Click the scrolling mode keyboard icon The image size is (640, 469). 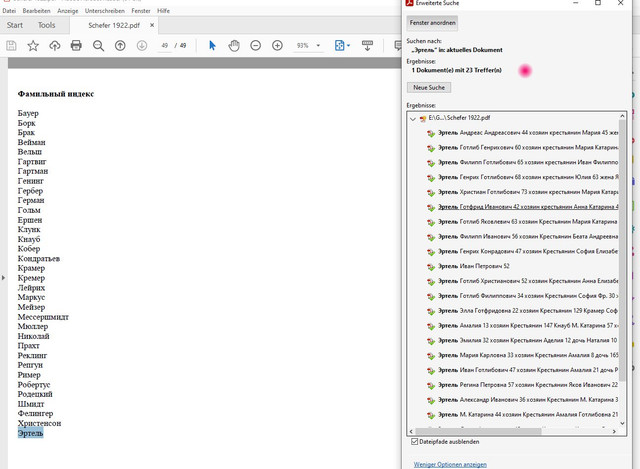[367, 45]
